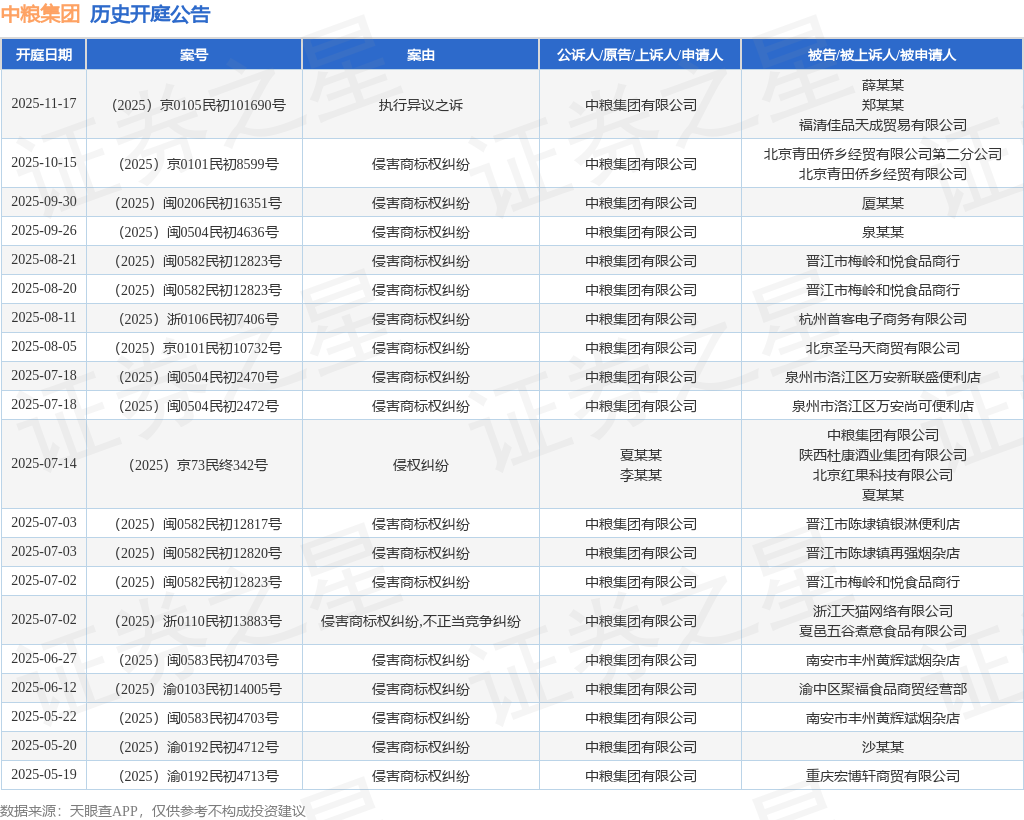The image size is (1024, 820).
Task: Select case number 京73民终342号
Action: pyautogui.click(x=199, y=465)
